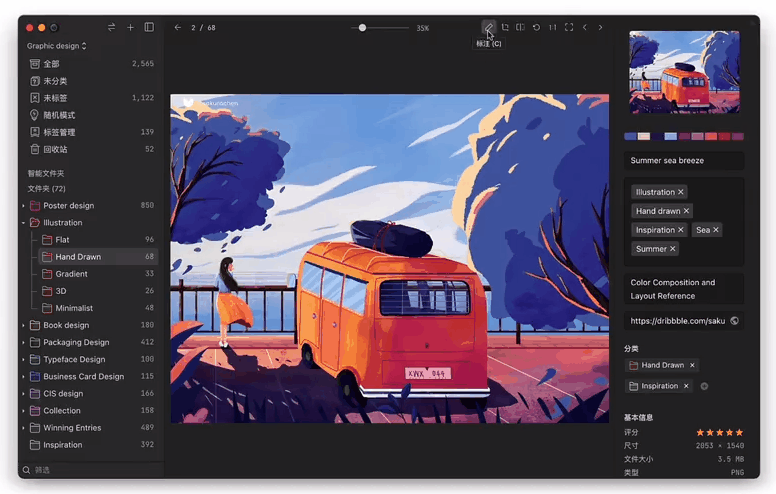Screen dimensions: 776x494
Task: Click the zoom slider handle
Action: tap(362, 27)
